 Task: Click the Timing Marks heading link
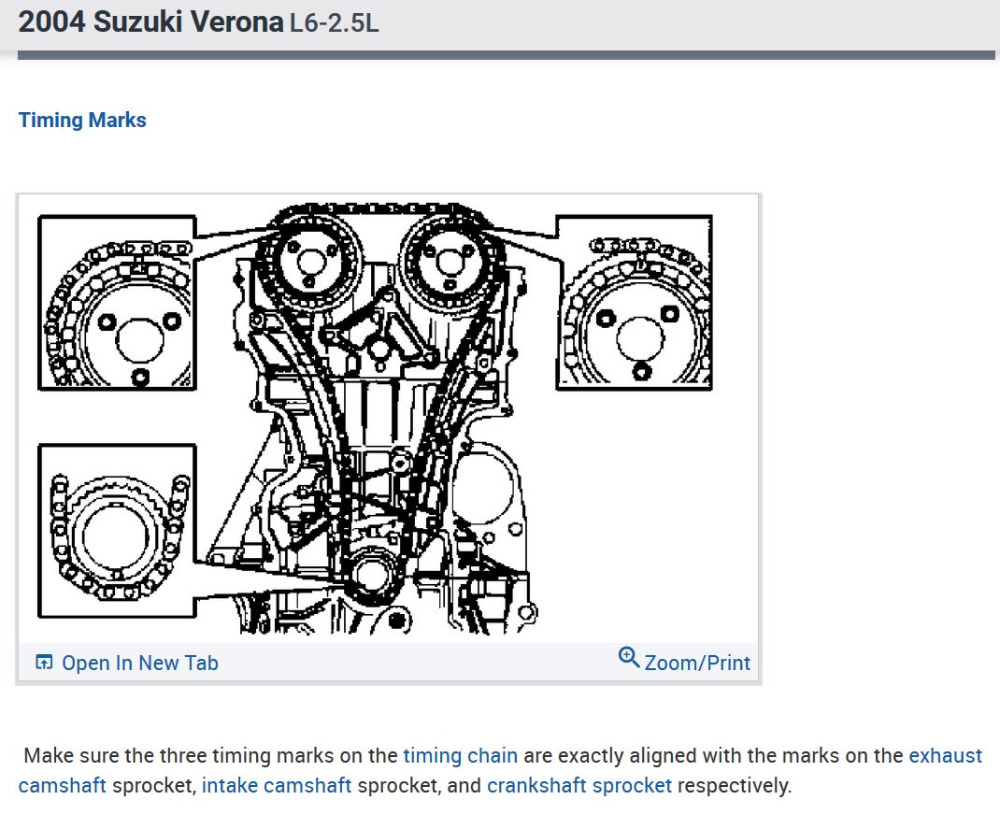(82, 120)
